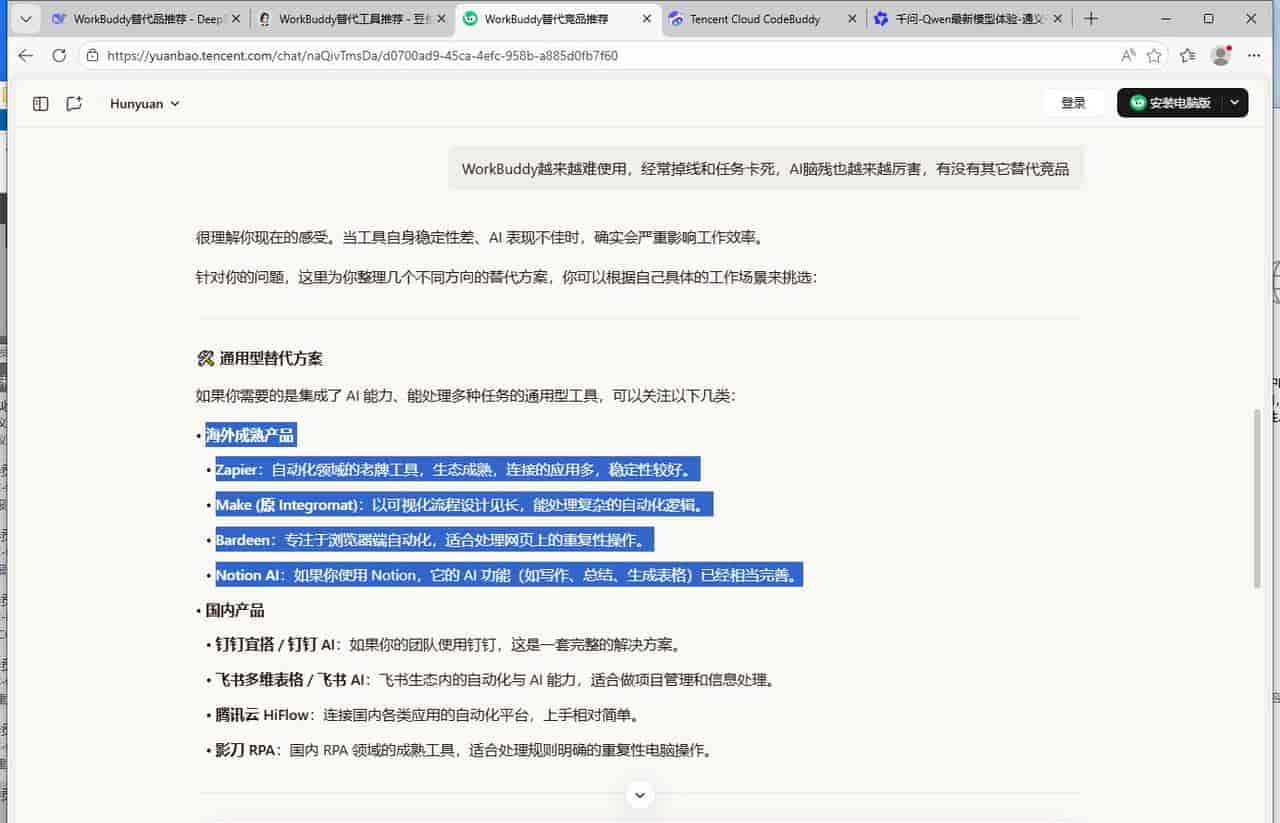Open the browser tab list dropdown
The width and height of the screenshot is (1280, 823).
click(x=25, y=19)
